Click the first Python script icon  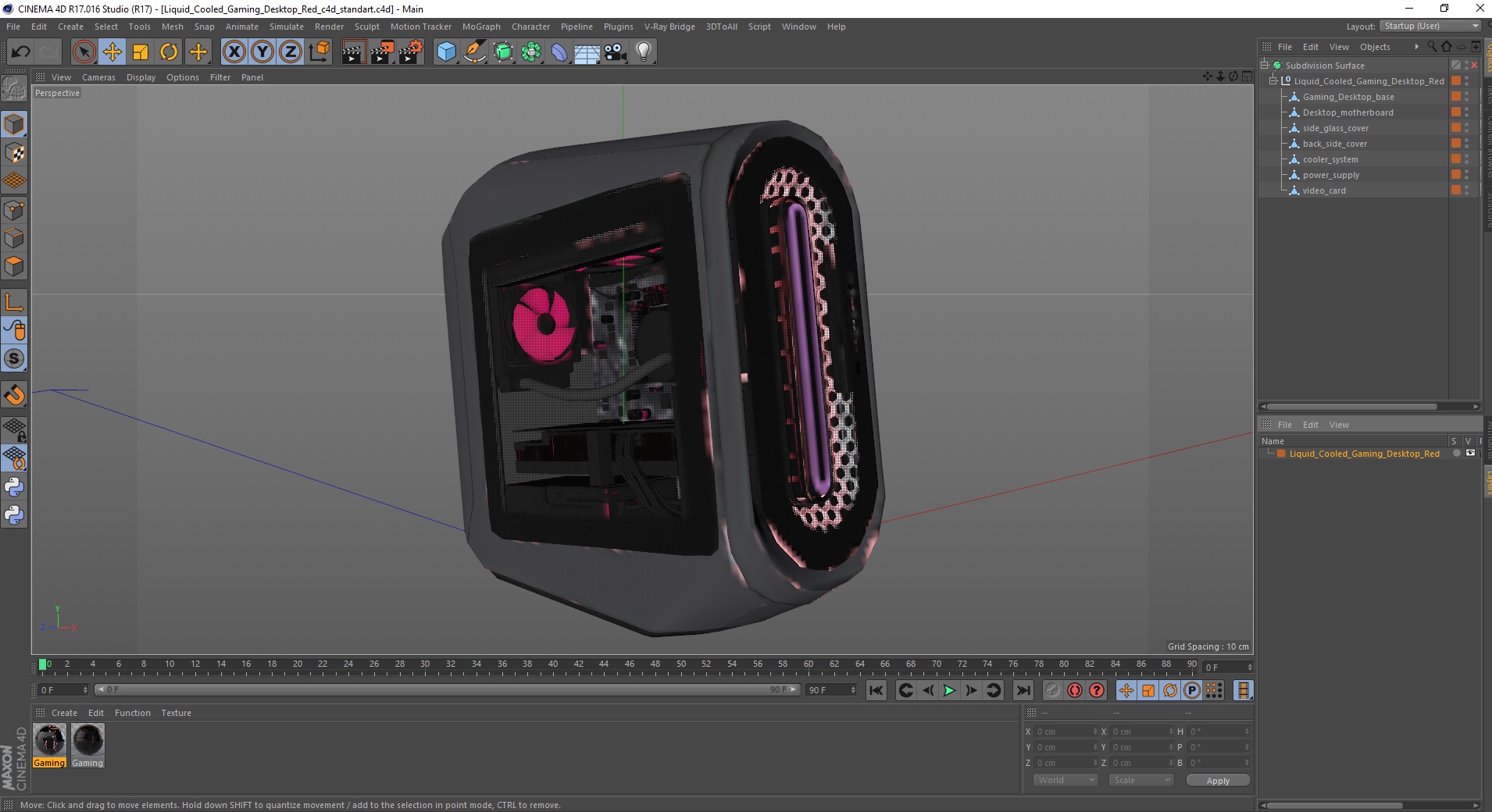point(14,487)
